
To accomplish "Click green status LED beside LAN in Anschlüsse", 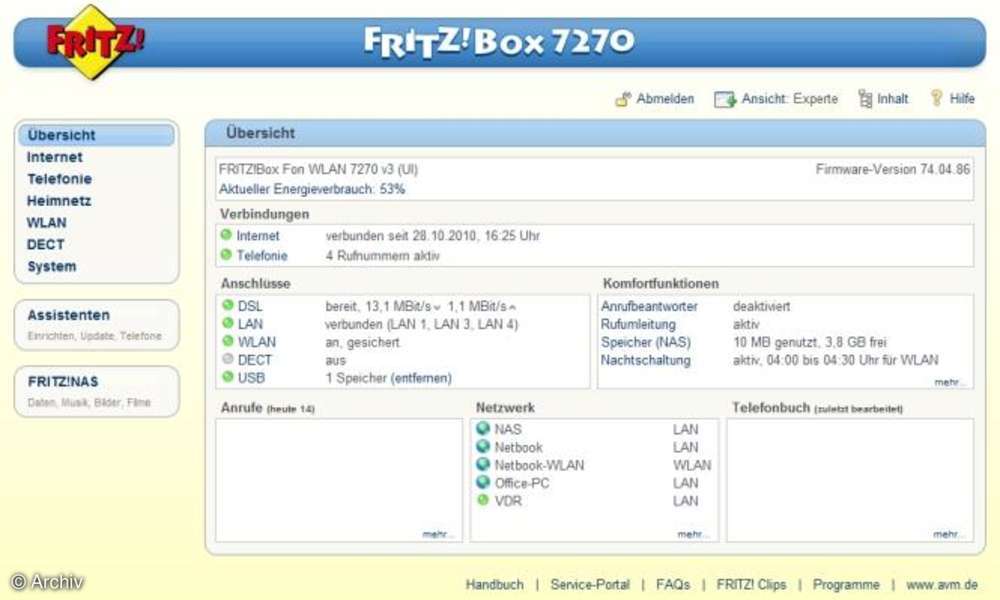I will (x=228, y=323).
